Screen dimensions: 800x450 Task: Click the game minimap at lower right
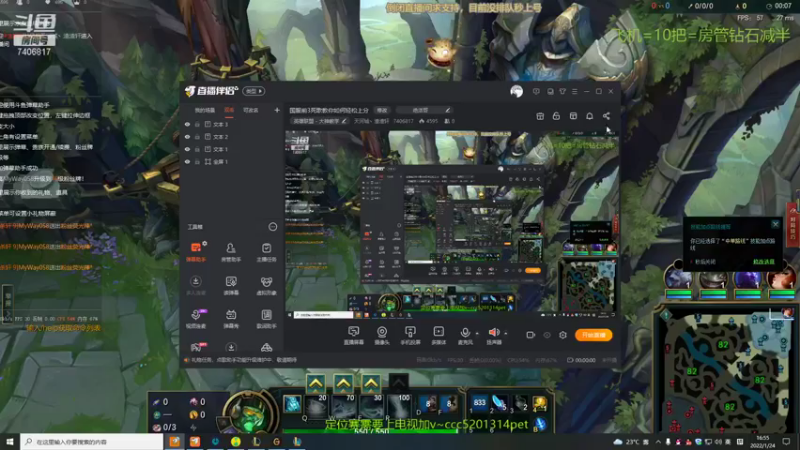[x=726, y=370]
